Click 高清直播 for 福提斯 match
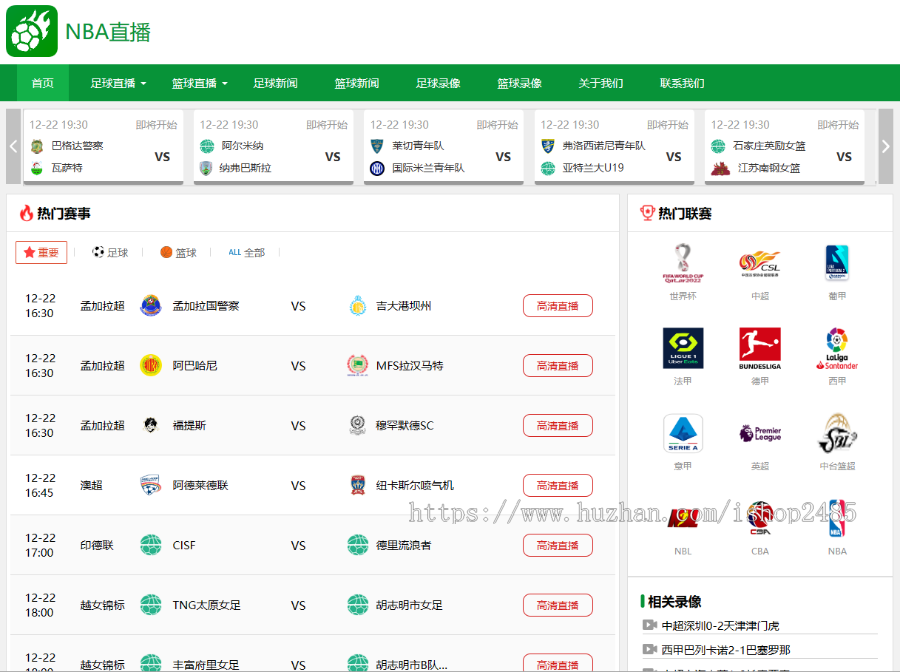The width and height of the screenshot is (900, 672). (x=557, y=425)
